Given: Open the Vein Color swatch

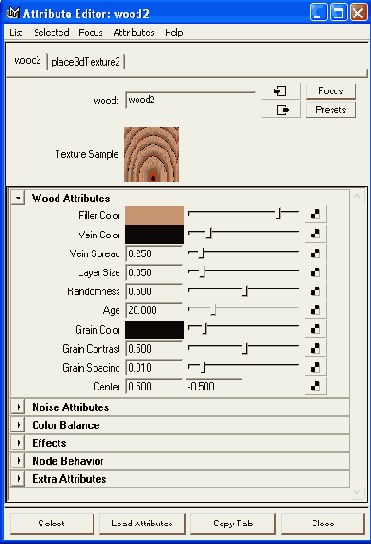Looking at the screenshot, I should (x=154, y=234).
